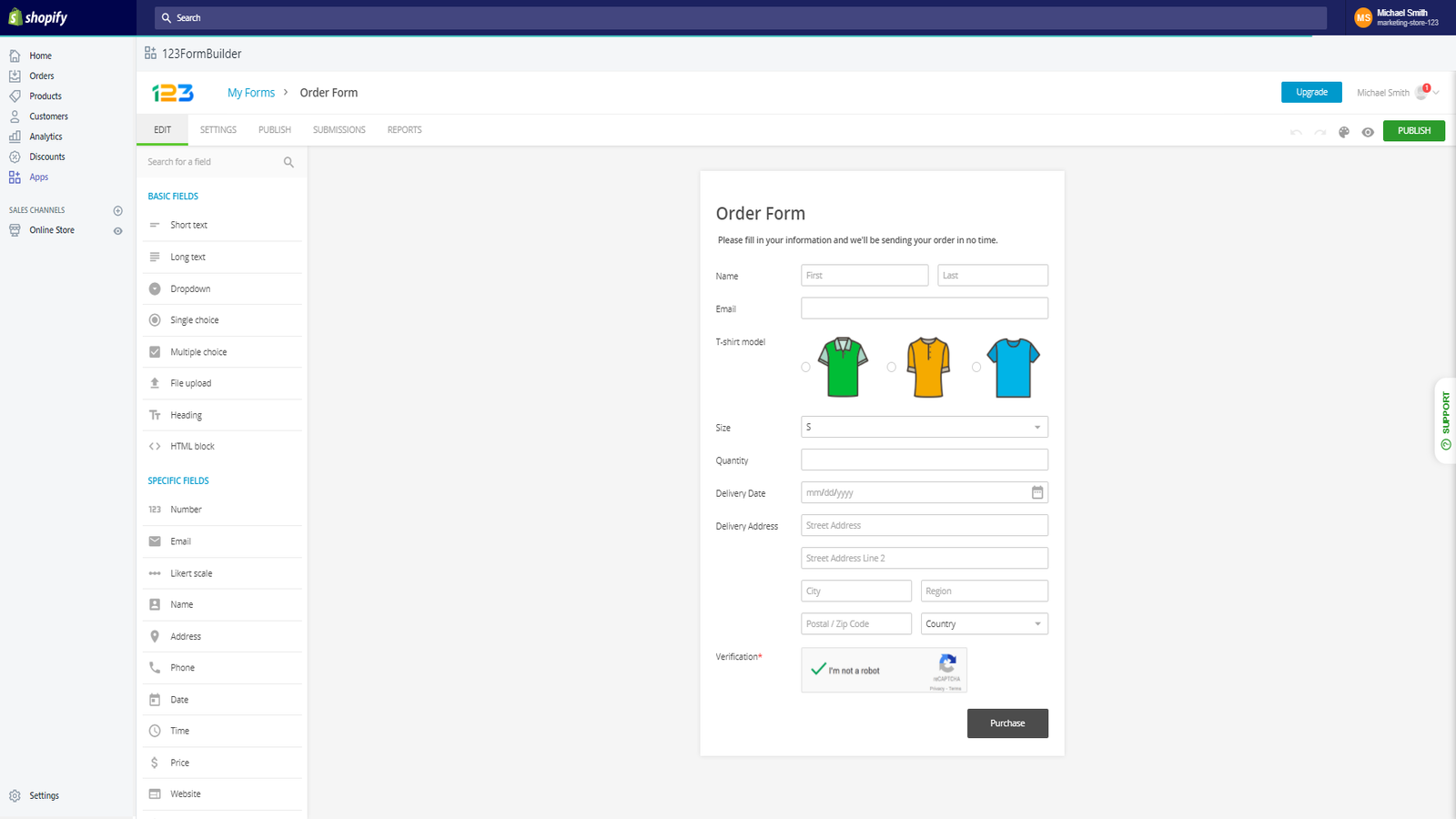Check the I'm not a robot verification box
The height and width of the screenshot is (819, 1456).
(817, 670)
